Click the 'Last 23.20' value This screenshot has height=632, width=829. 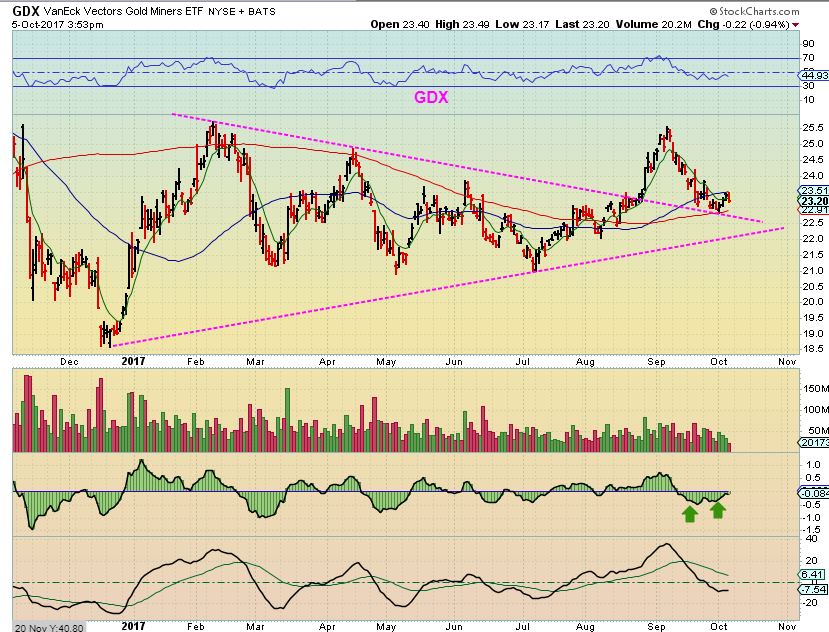pyautogui.click(x=583, y=24)
